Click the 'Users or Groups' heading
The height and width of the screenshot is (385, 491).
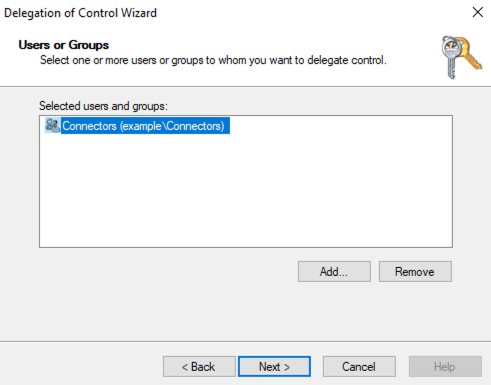tap(64, 45)
